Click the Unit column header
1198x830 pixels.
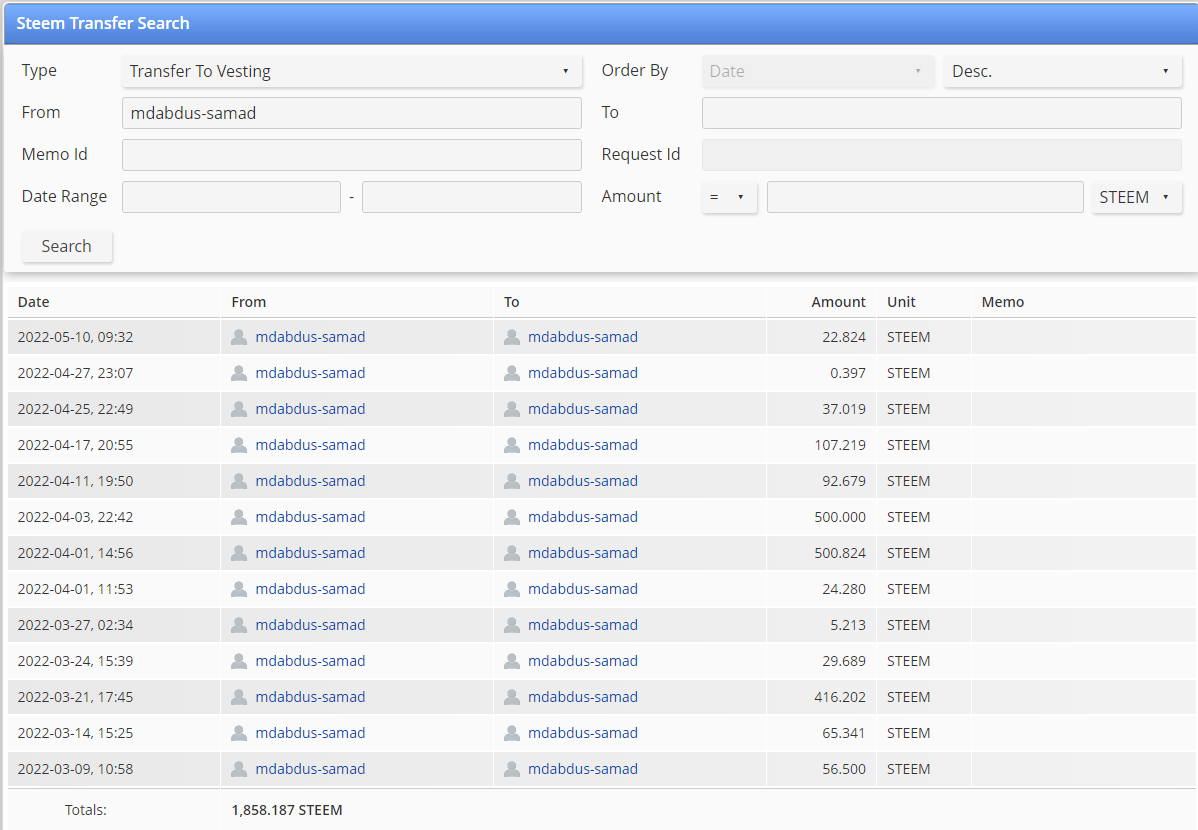tap(902, 302)
